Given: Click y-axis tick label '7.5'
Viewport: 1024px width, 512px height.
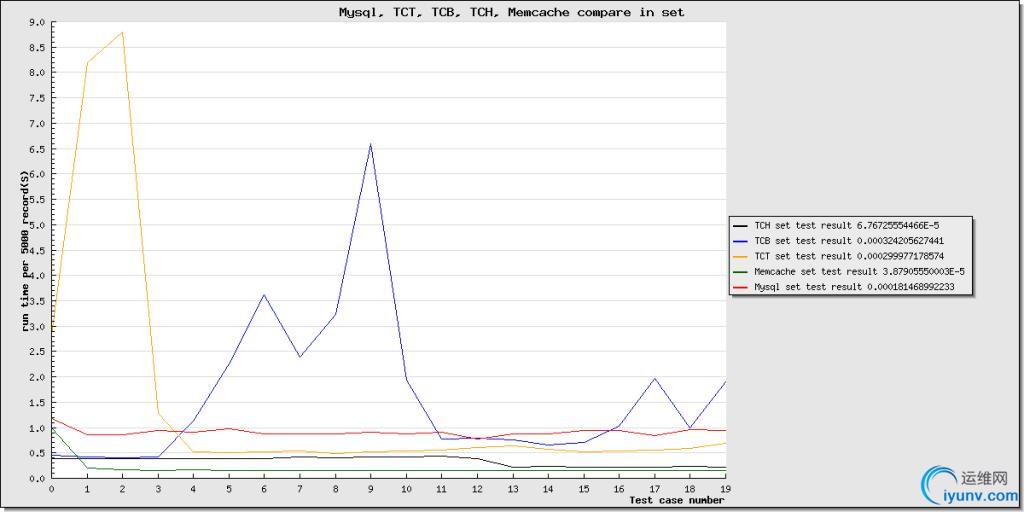Looking at the screenshot, I should (x=38, y=98).
